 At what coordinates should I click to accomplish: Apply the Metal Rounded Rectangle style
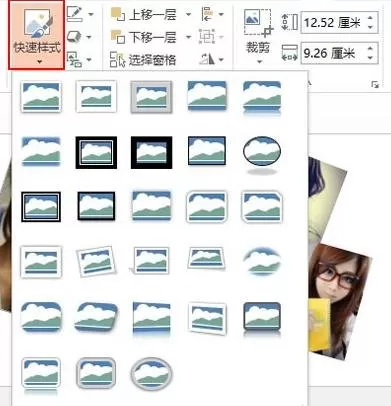tap(96, 373)
